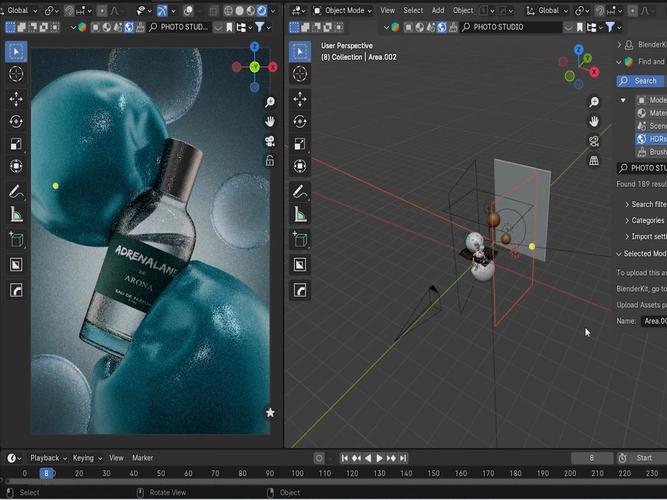Select the Annotate tool in the left viewport toolbar
Image resolution: width=667 pixels, height=500 pixels.
coord(16,191)
